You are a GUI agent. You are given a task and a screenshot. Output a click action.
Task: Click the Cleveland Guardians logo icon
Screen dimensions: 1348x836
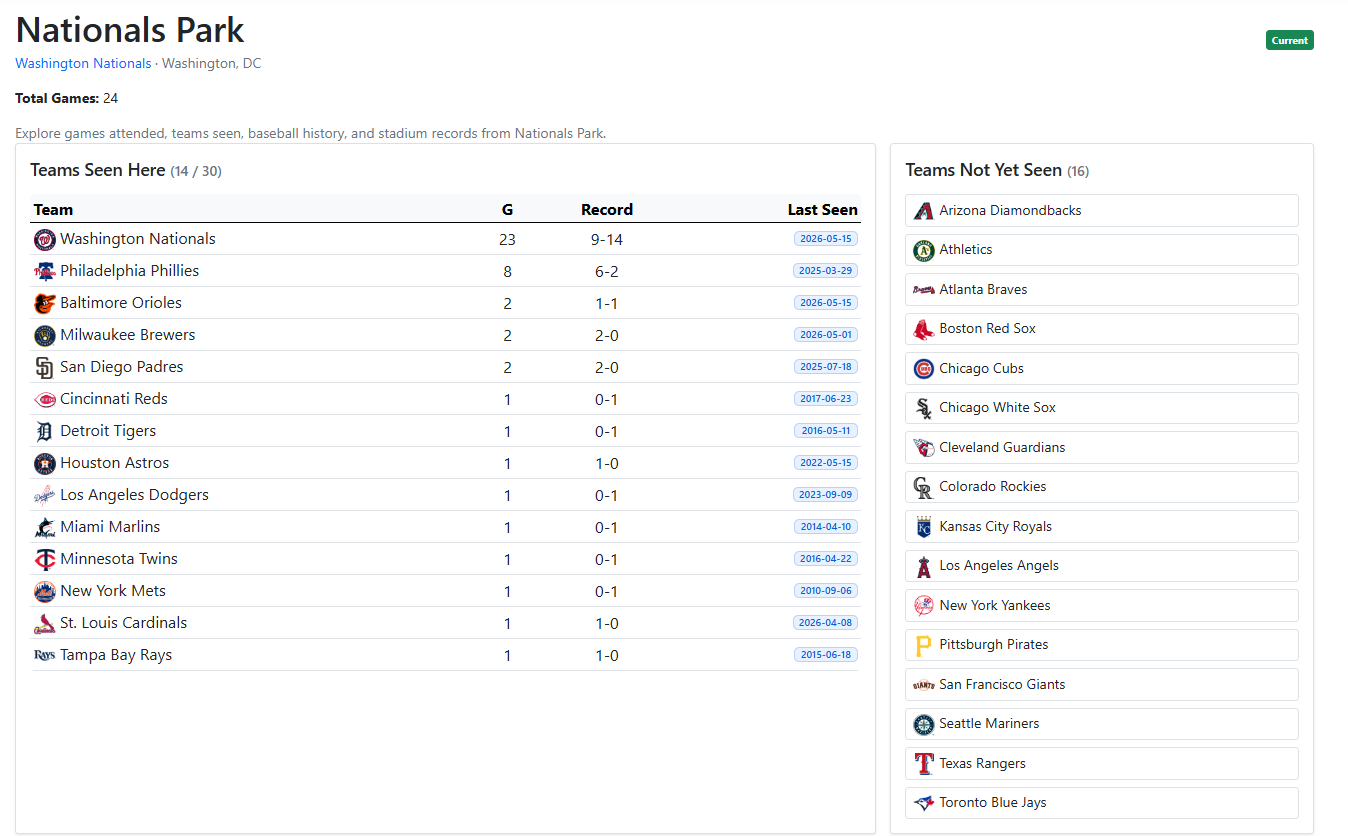924,448
